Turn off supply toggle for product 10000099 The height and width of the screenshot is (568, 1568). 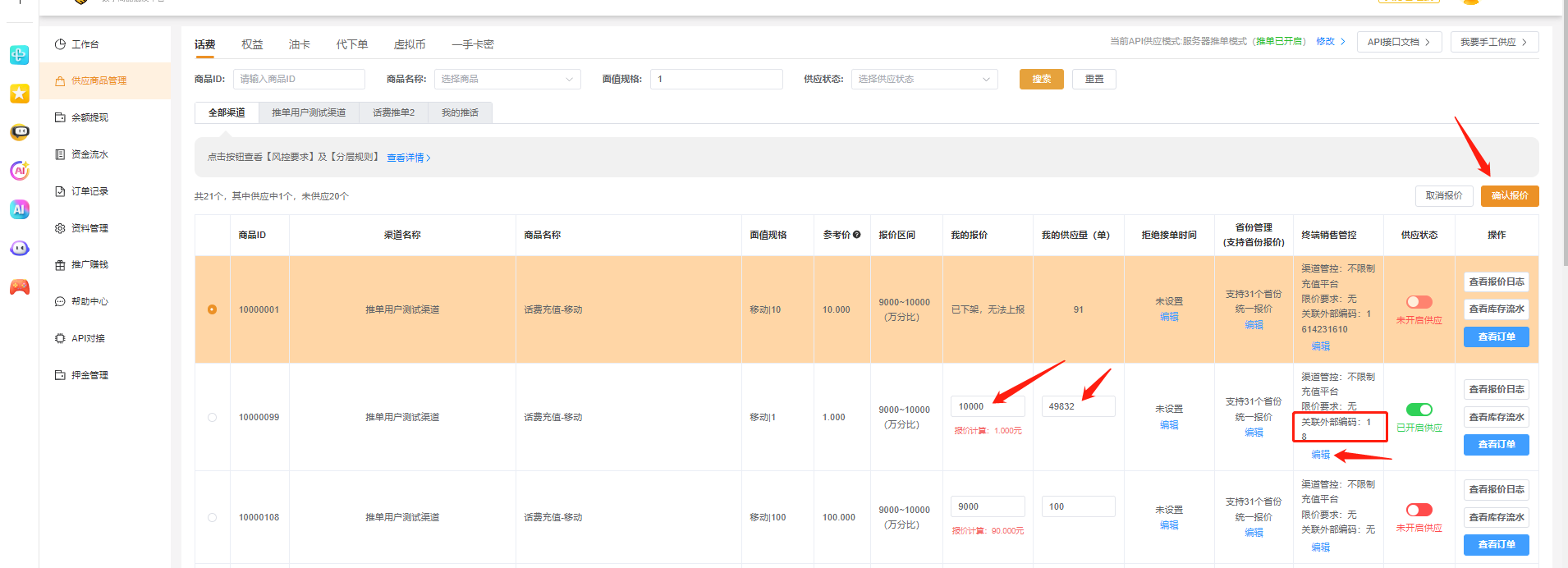pyautogui.click(x=1419, y=410)
